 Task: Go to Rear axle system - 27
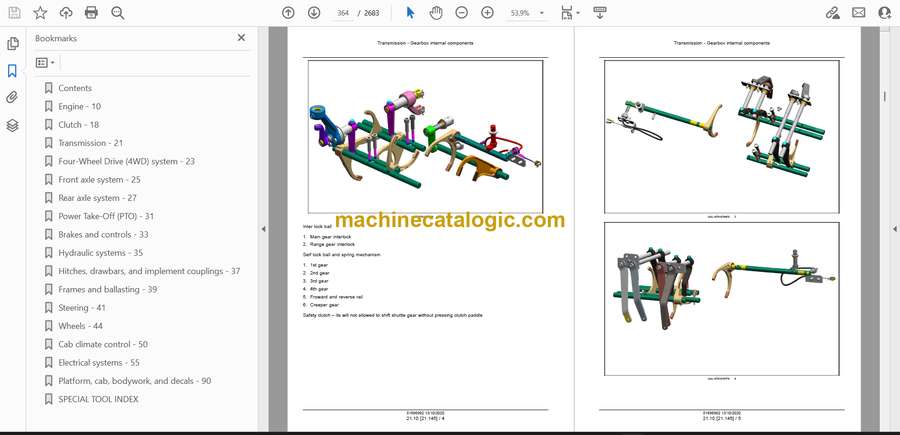point(98,198)
